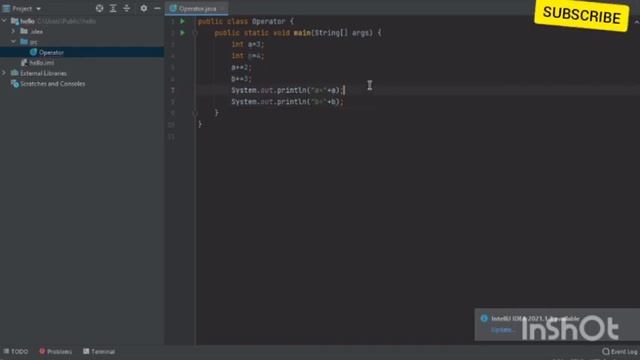The width and height of the screenshot is (640, 360).
Task: Click the info icon in update notification
Action: pos(484,318)
